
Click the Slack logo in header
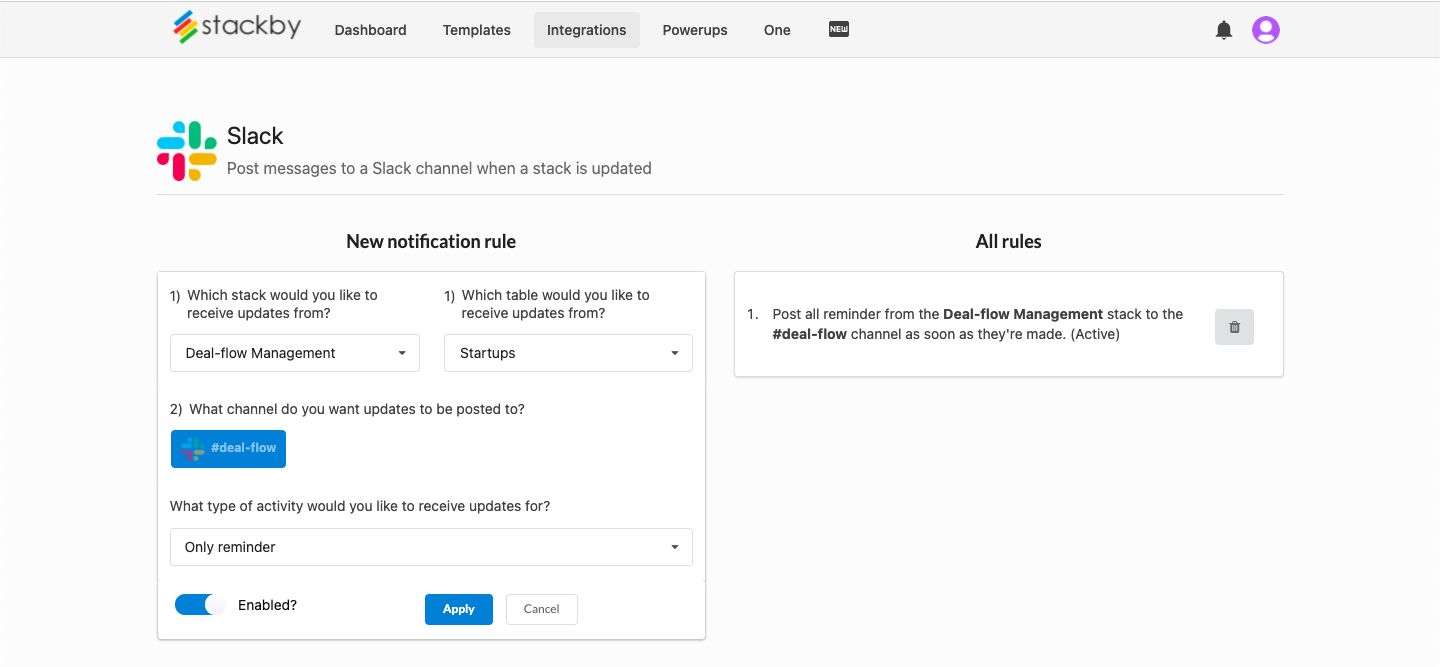point(187,151)
